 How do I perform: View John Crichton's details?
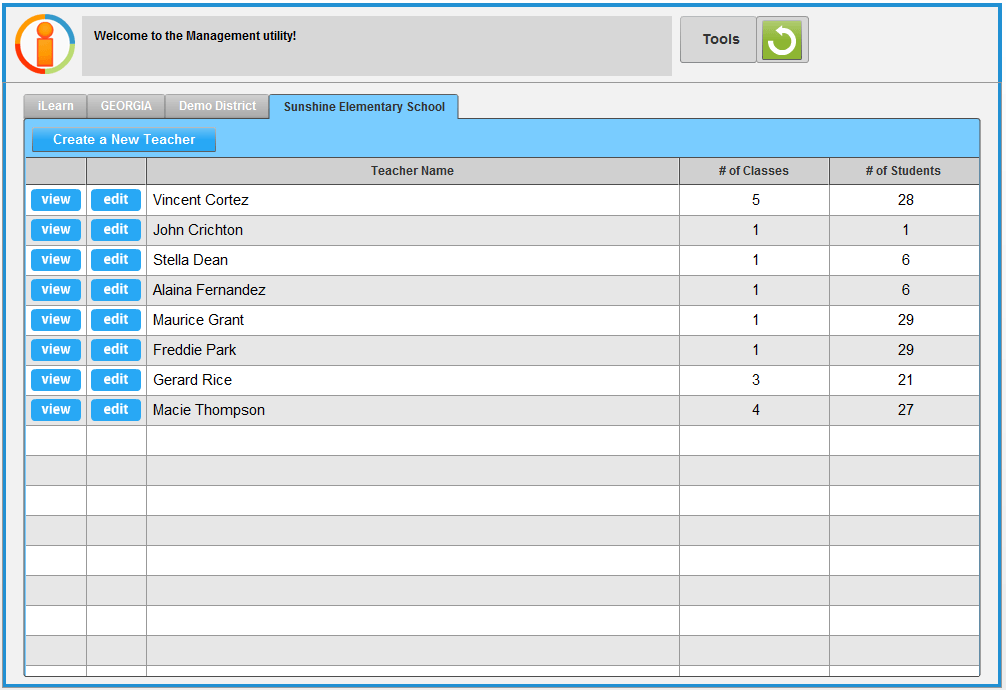[x=56, y=230]
